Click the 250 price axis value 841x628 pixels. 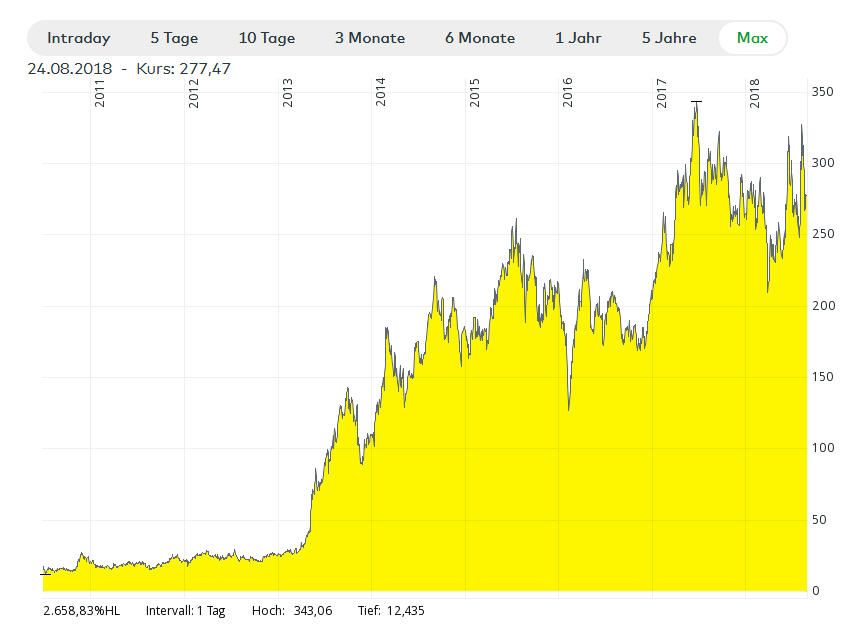pos(823,234)
